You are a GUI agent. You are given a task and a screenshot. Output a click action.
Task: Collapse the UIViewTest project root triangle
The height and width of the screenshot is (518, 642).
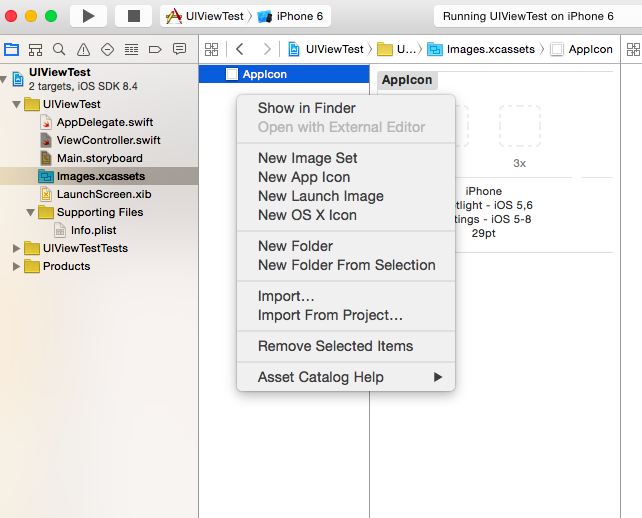point(4,79)
